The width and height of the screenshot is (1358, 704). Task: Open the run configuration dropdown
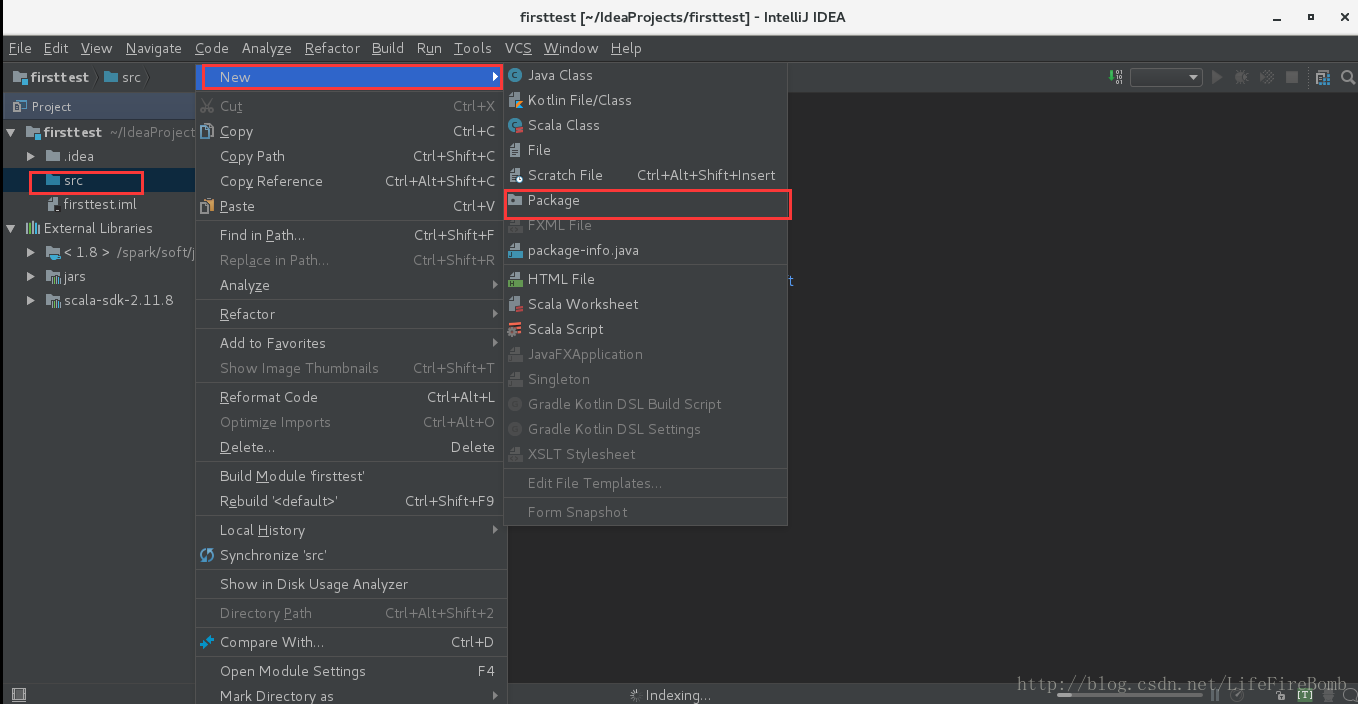(1166, 77)
